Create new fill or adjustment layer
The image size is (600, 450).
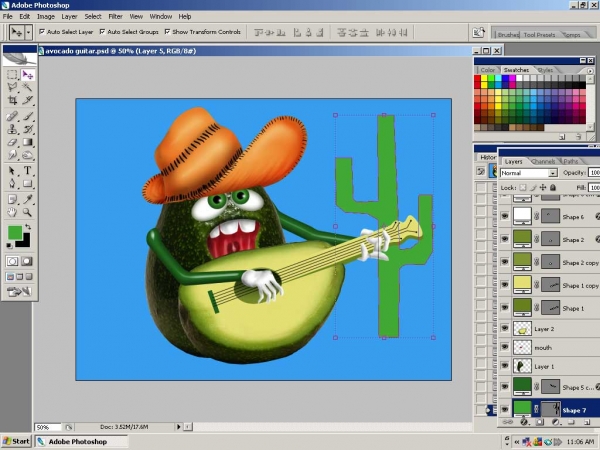(x=556, y=422)
